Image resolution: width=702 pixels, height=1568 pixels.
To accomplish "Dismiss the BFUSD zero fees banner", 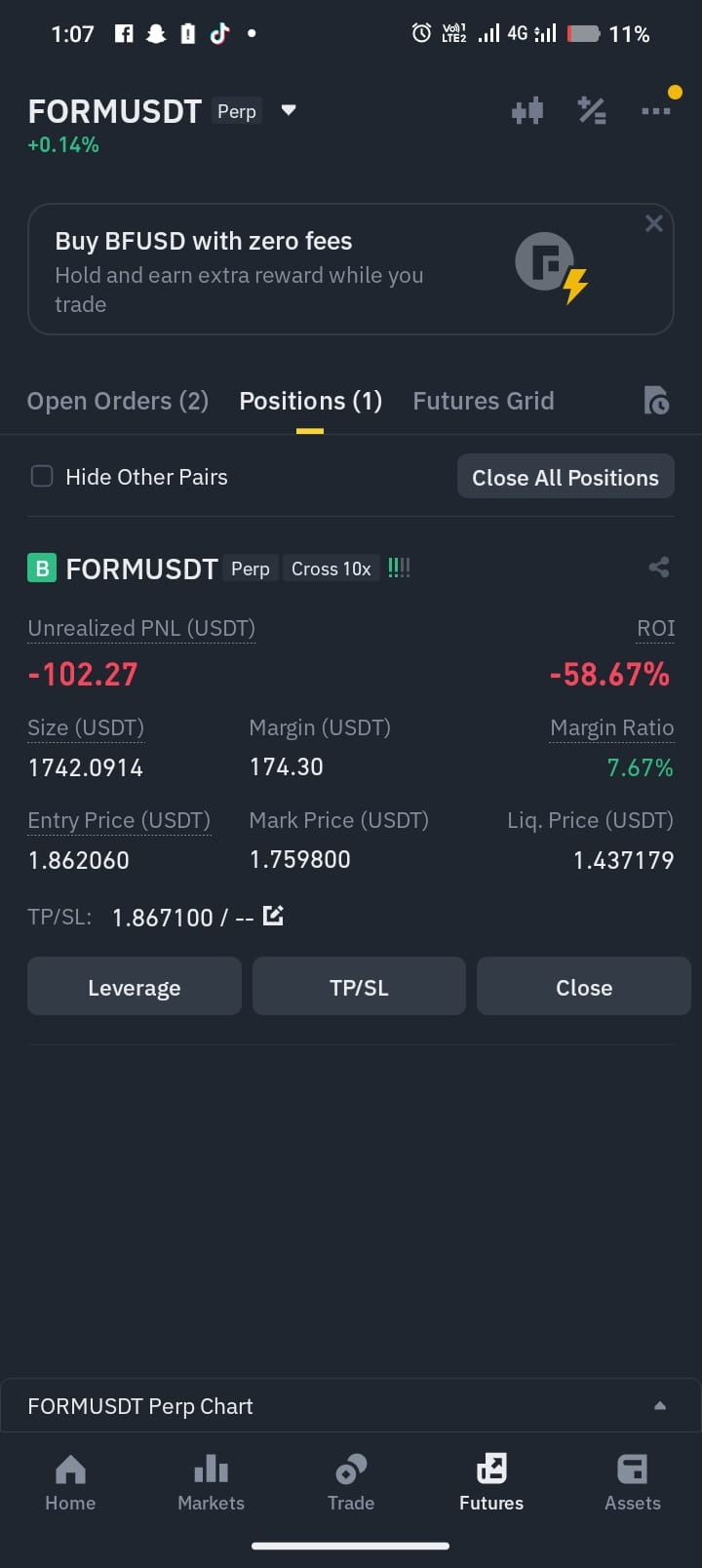I will pyautogui.click(x=654, y=223).
